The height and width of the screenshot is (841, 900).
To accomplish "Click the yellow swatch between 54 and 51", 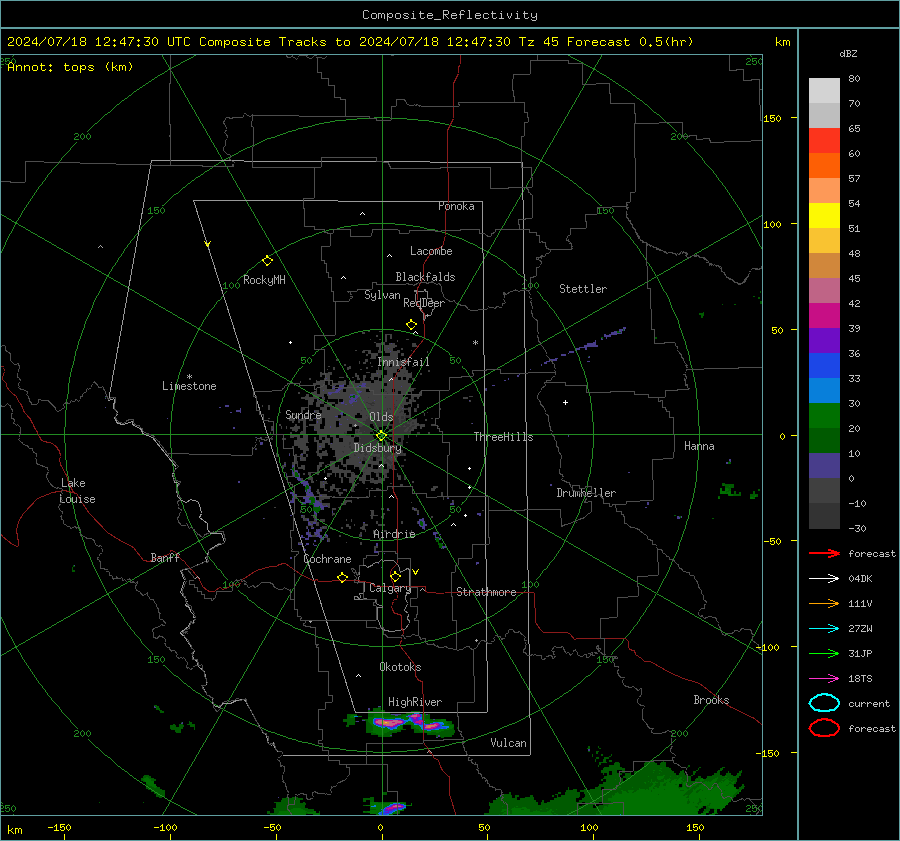I will pyautogui.click(x=824, y=215).
